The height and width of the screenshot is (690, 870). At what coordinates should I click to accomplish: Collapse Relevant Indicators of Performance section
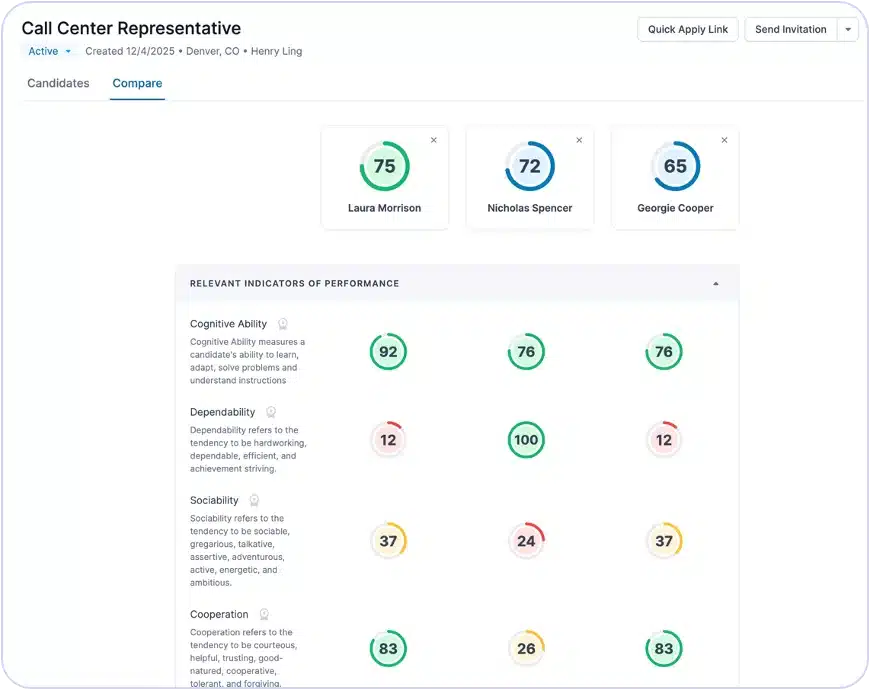click(x=716, y=283)
